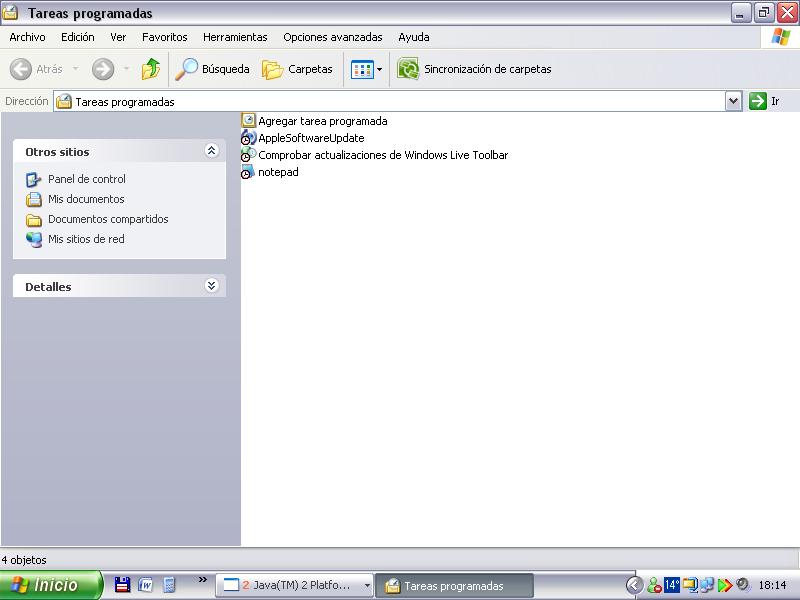Click the Sincronización de carpetas icon
The width and height of the screenshot is (800, 600).
(408, 69)
